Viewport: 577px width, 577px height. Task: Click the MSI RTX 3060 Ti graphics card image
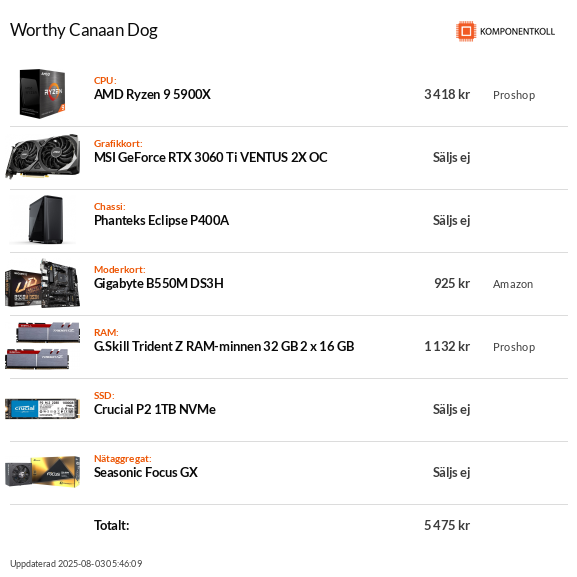pyautogui.click(x=42, y=157)
